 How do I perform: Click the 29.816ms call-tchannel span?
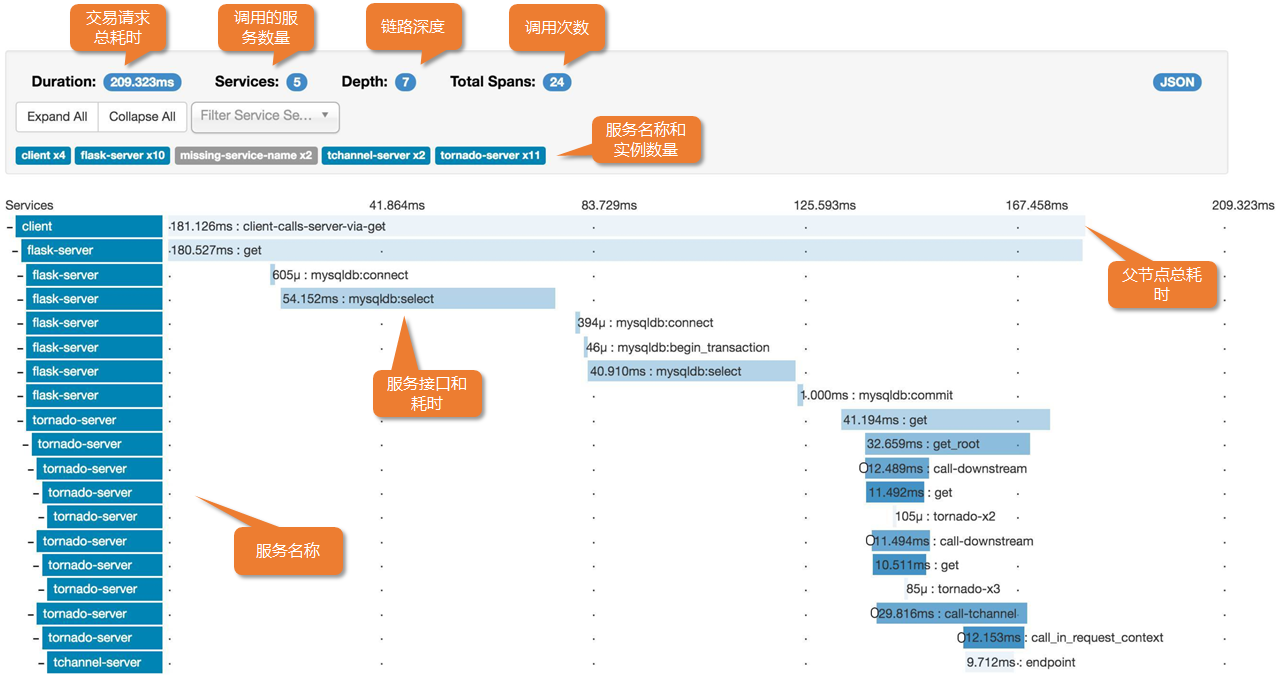pos(951,614)
